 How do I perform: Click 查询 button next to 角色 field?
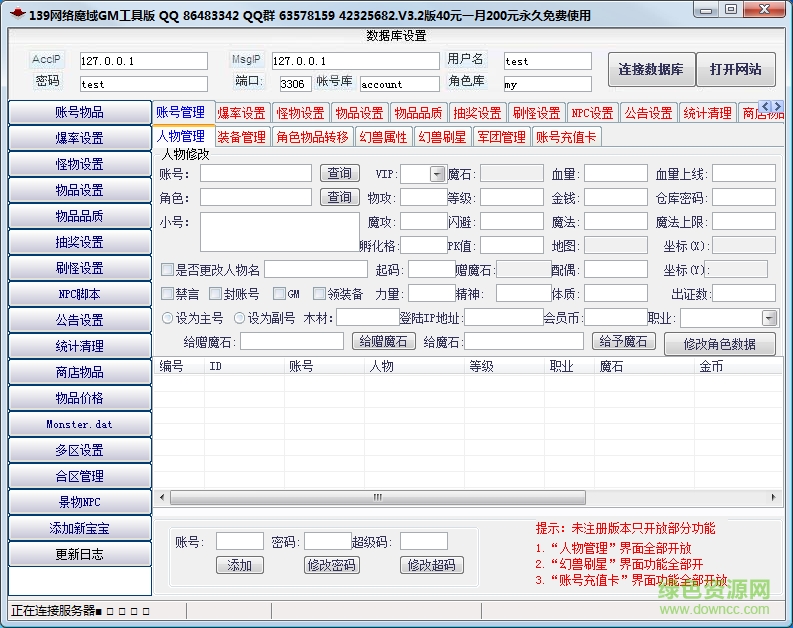340,197
